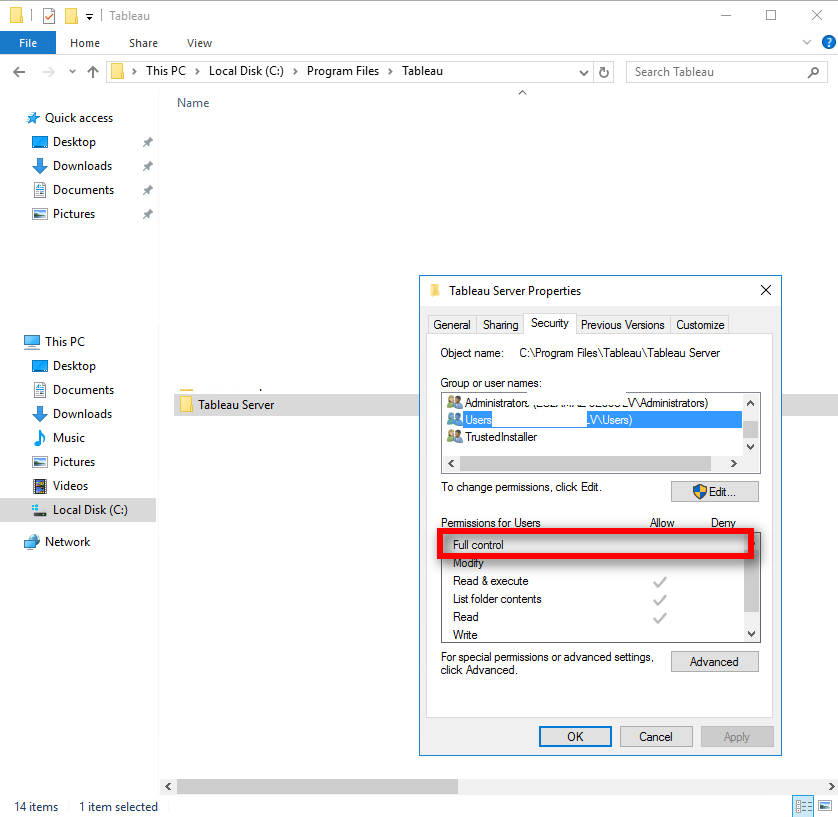This screenshot has width=838, height=817.
Task: Expand the ribbon chevron
Action: [806, 42]
